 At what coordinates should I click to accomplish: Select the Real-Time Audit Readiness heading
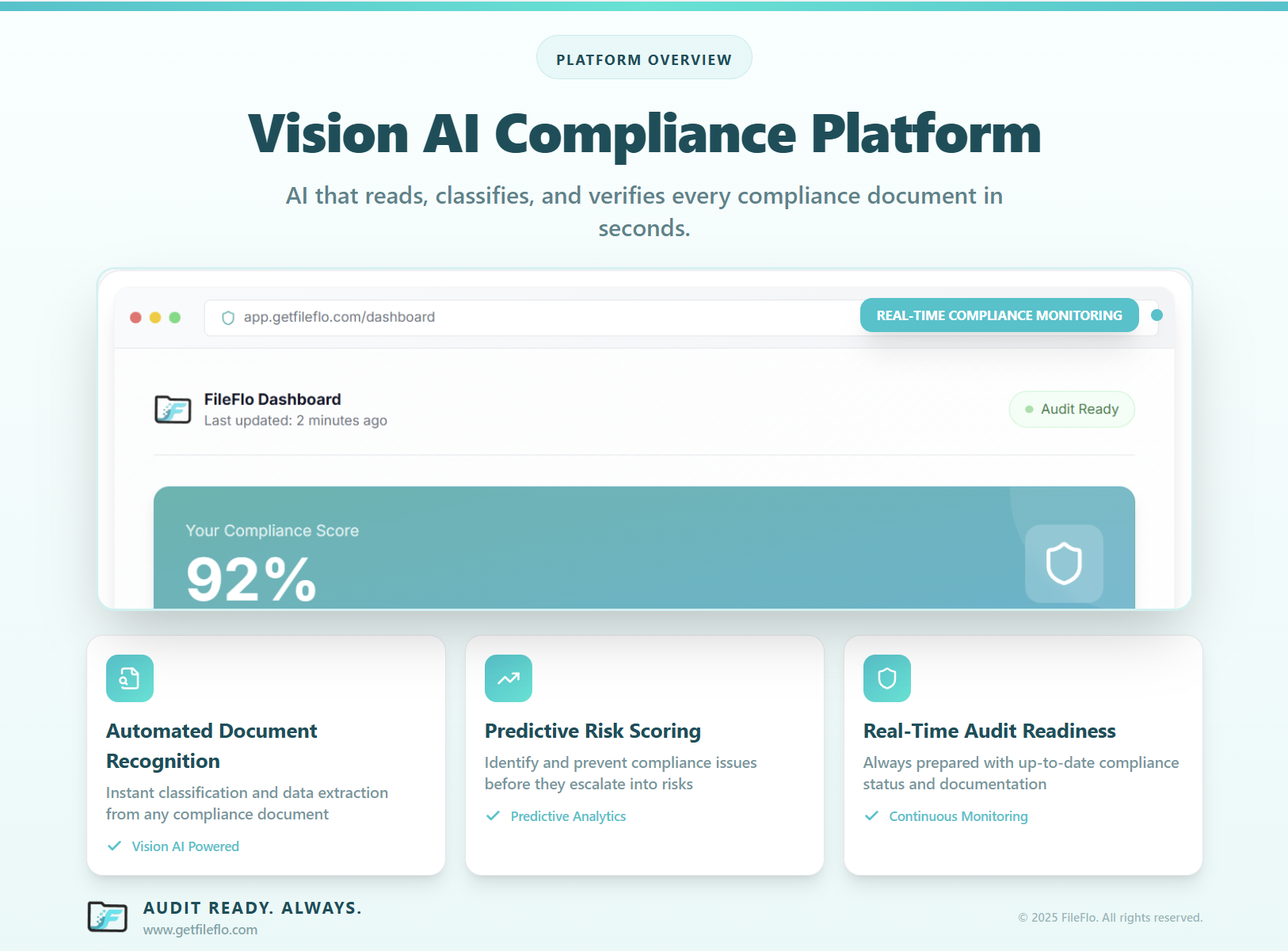[x=989, y=731]
